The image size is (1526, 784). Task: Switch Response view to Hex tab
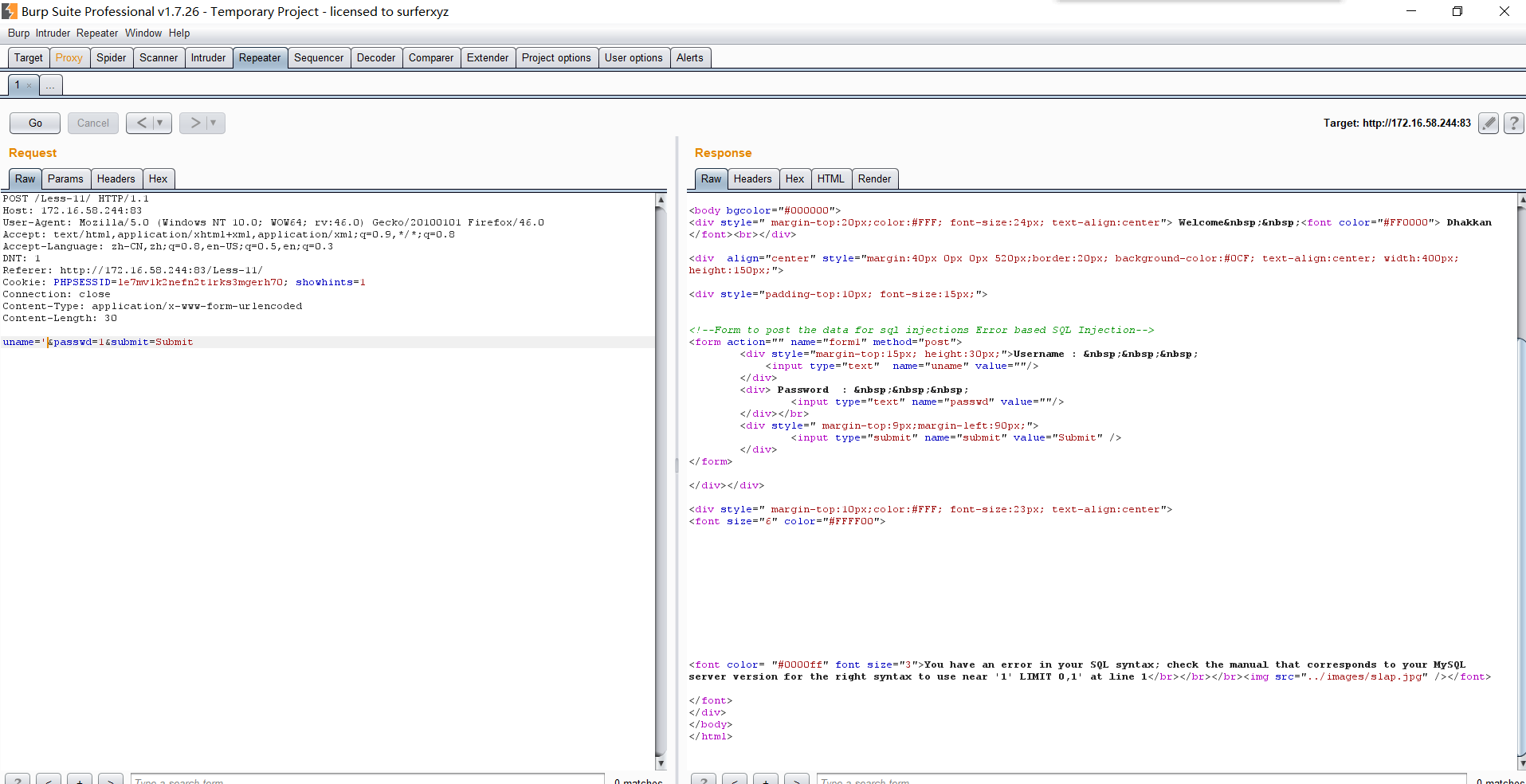click(x=795, y=179)
